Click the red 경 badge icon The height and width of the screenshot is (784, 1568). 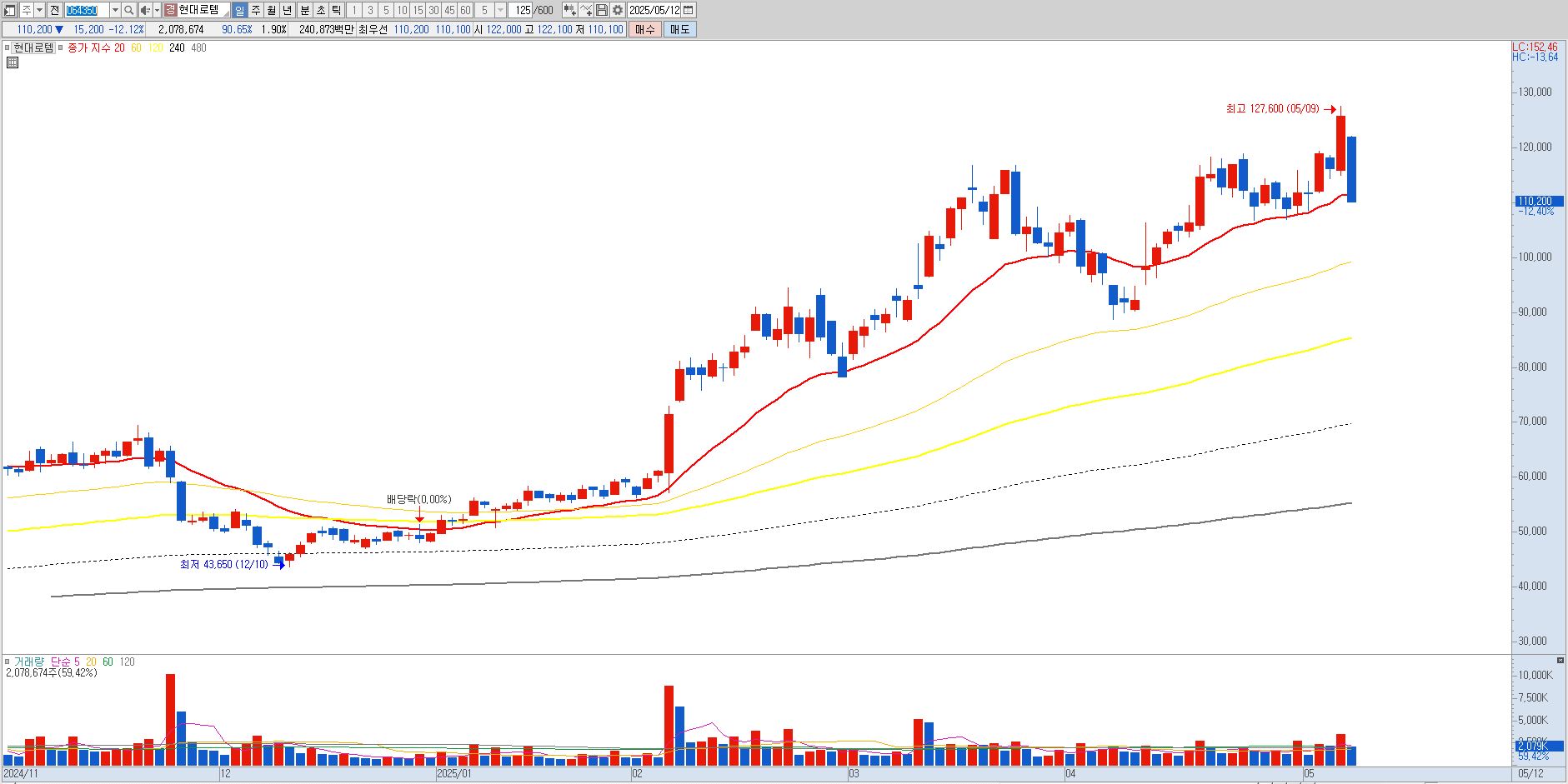coord(170,10)
